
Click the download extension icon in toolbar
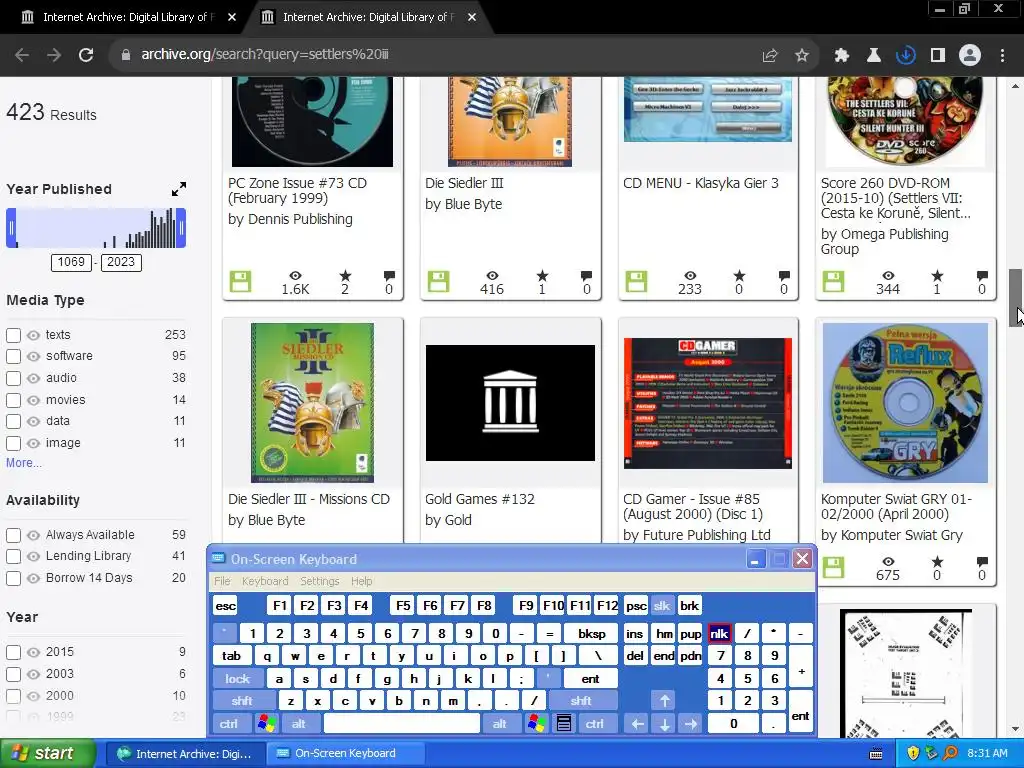coord(906,56)
